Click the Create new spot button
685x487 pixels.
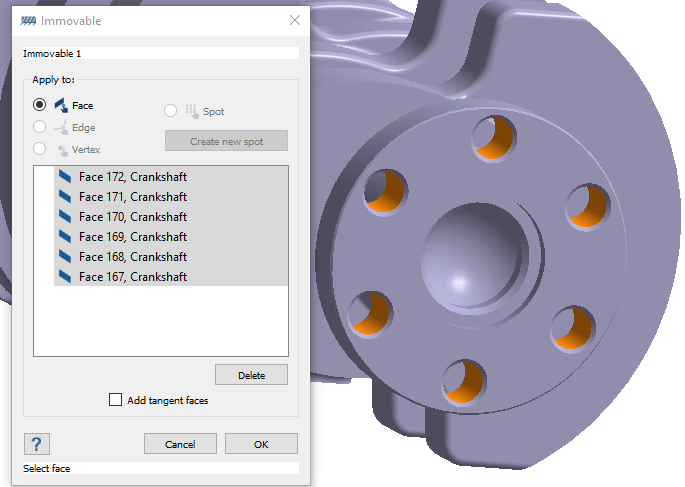point(226,141)
